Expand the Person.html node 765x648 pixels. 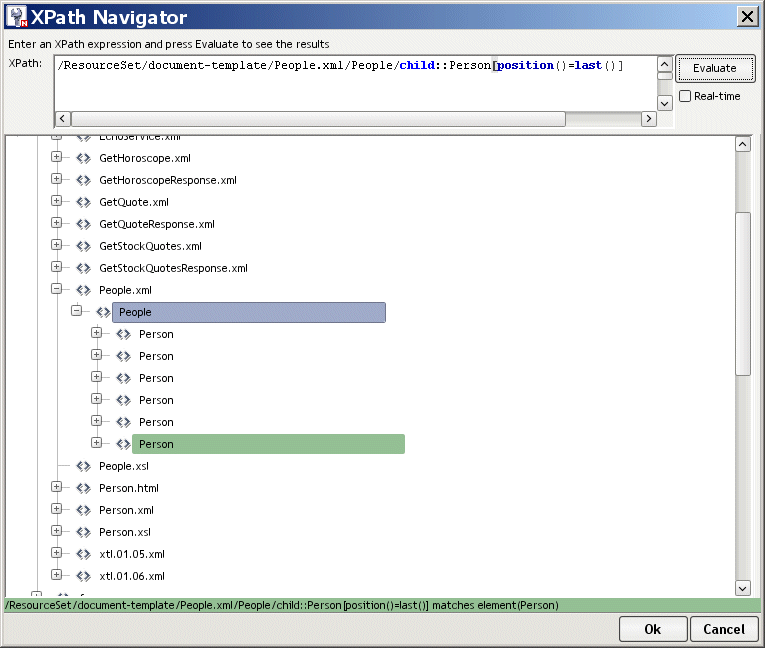57,486
